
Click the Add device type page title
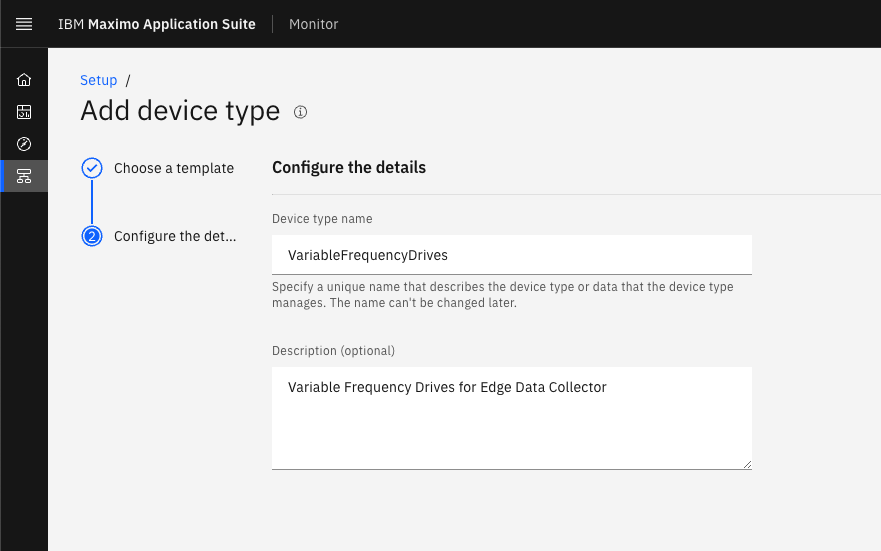coord(180,111)
